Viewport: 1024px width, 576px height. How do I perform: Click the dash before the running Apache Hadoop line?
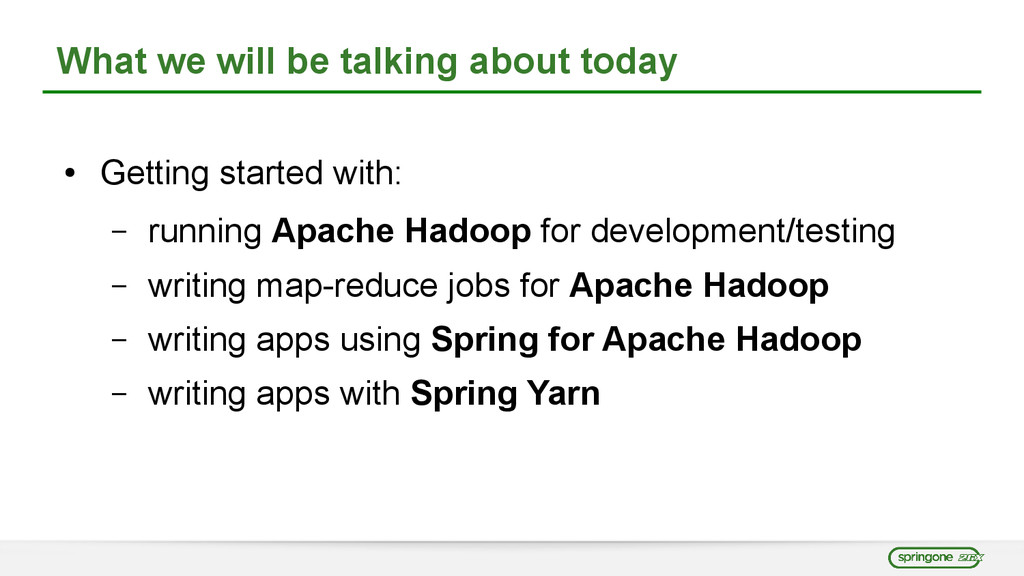(x=118, y=233)
